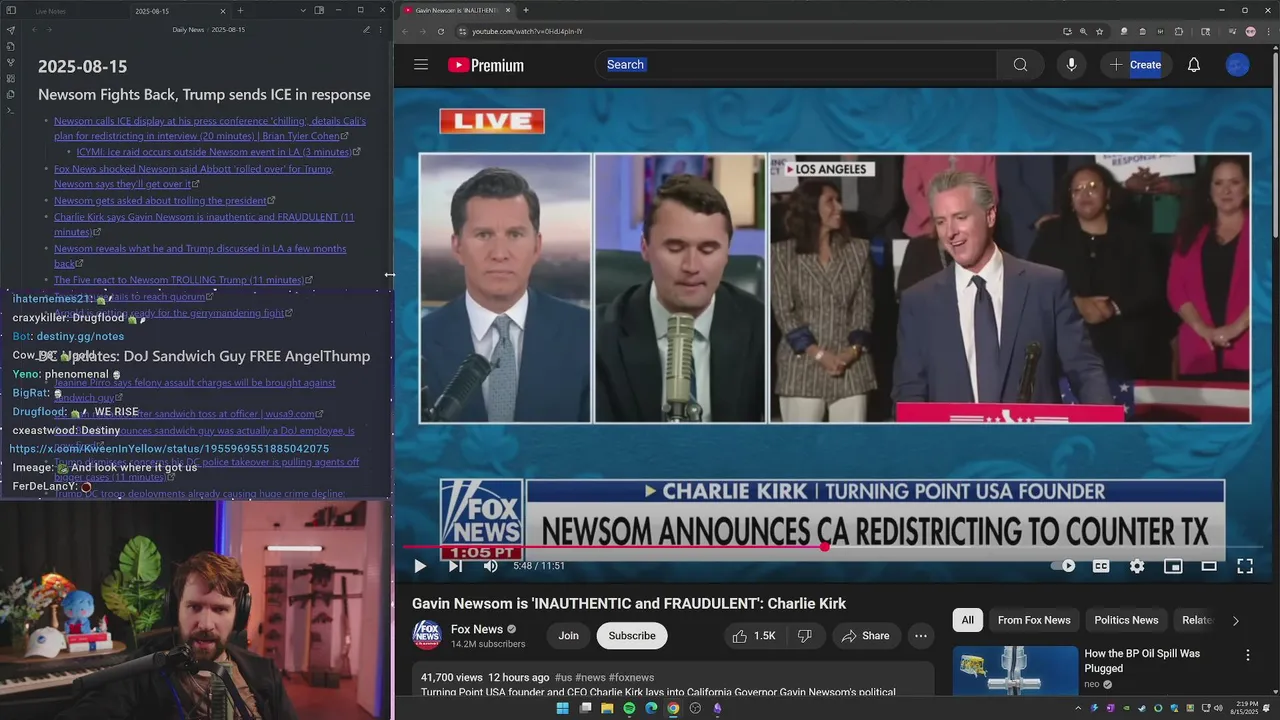The image size is (1280, 720).
Task: Select From Fox News chip
Action: (x=1034, y=620)
